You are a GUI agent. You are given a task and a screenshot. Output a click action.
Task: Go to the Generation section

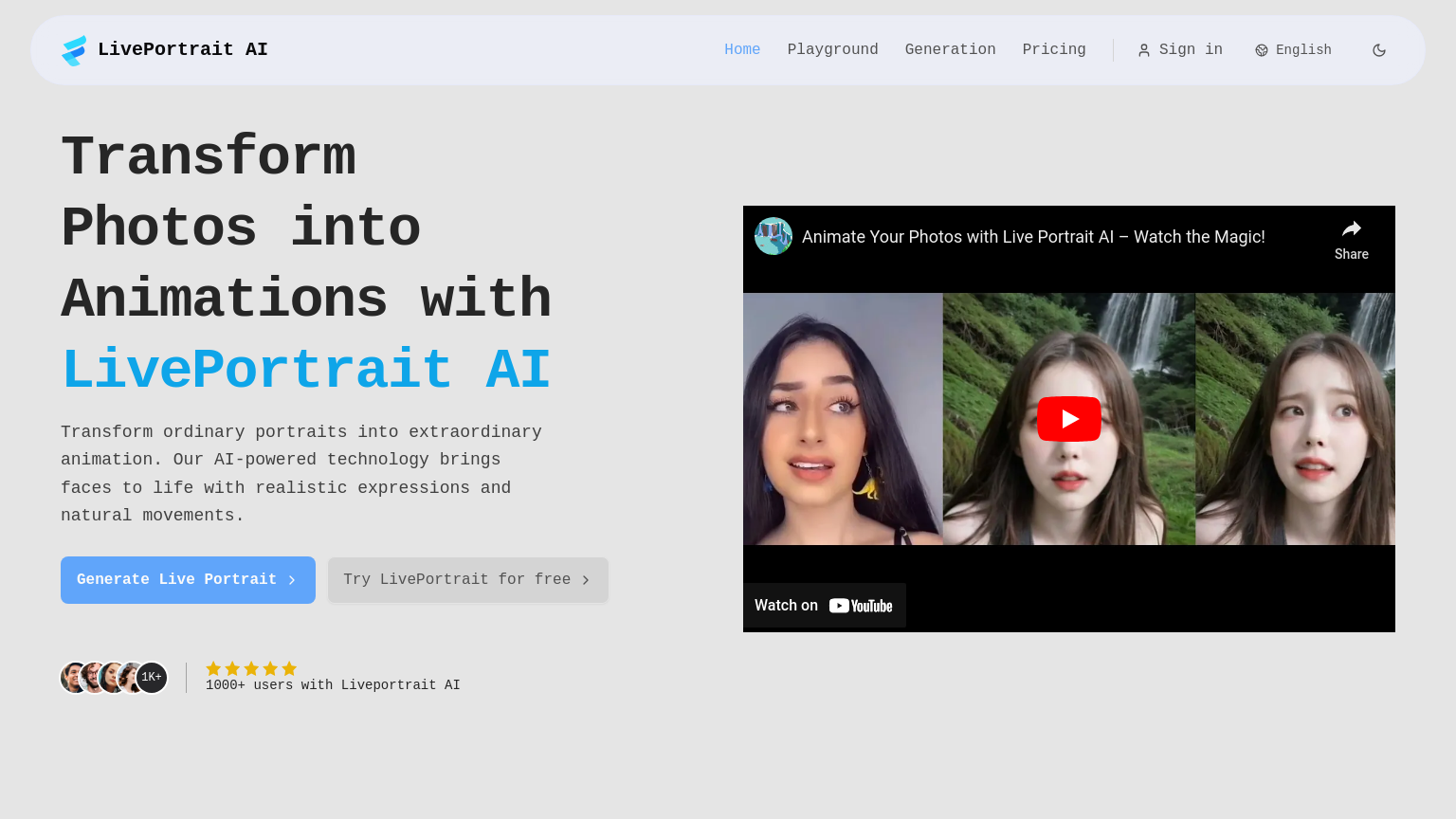(950, 49)
